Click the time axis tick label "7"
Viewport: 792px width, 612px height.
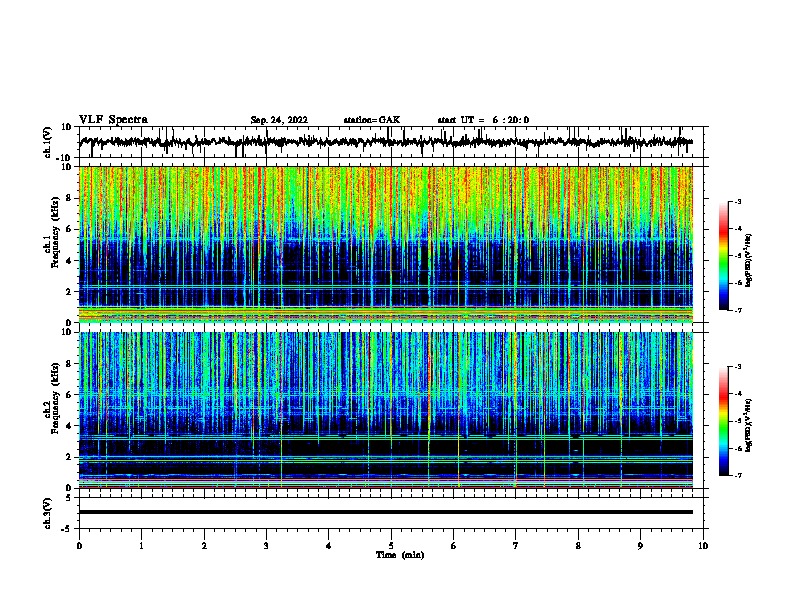(x=516, y=546)
